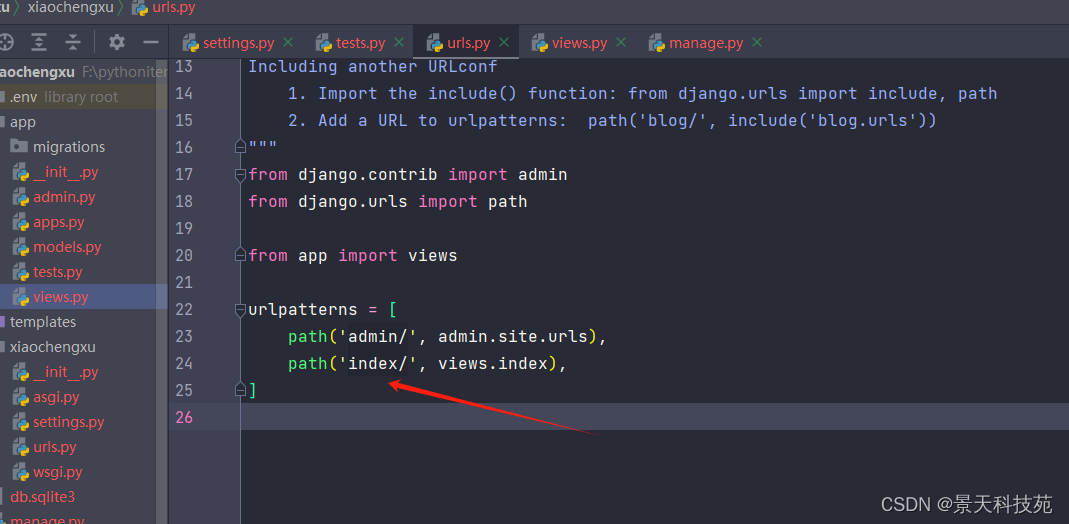The image size is (1069, 524).
Task: Click line number 26 in gutter
Action: (x=184, y=417)
